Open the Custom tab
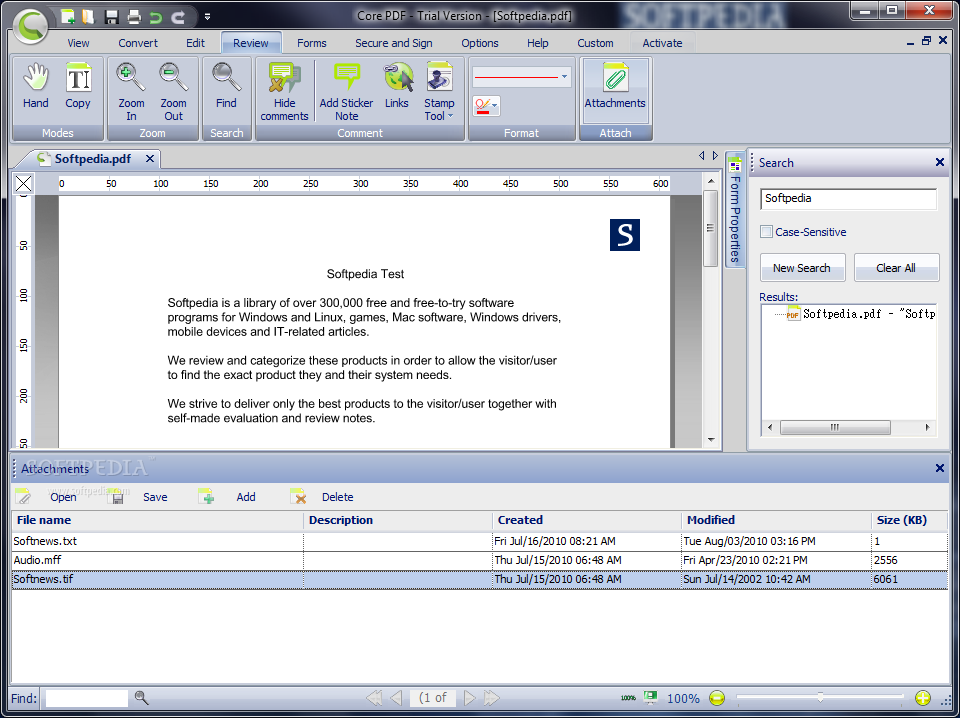 coord(595,43)
